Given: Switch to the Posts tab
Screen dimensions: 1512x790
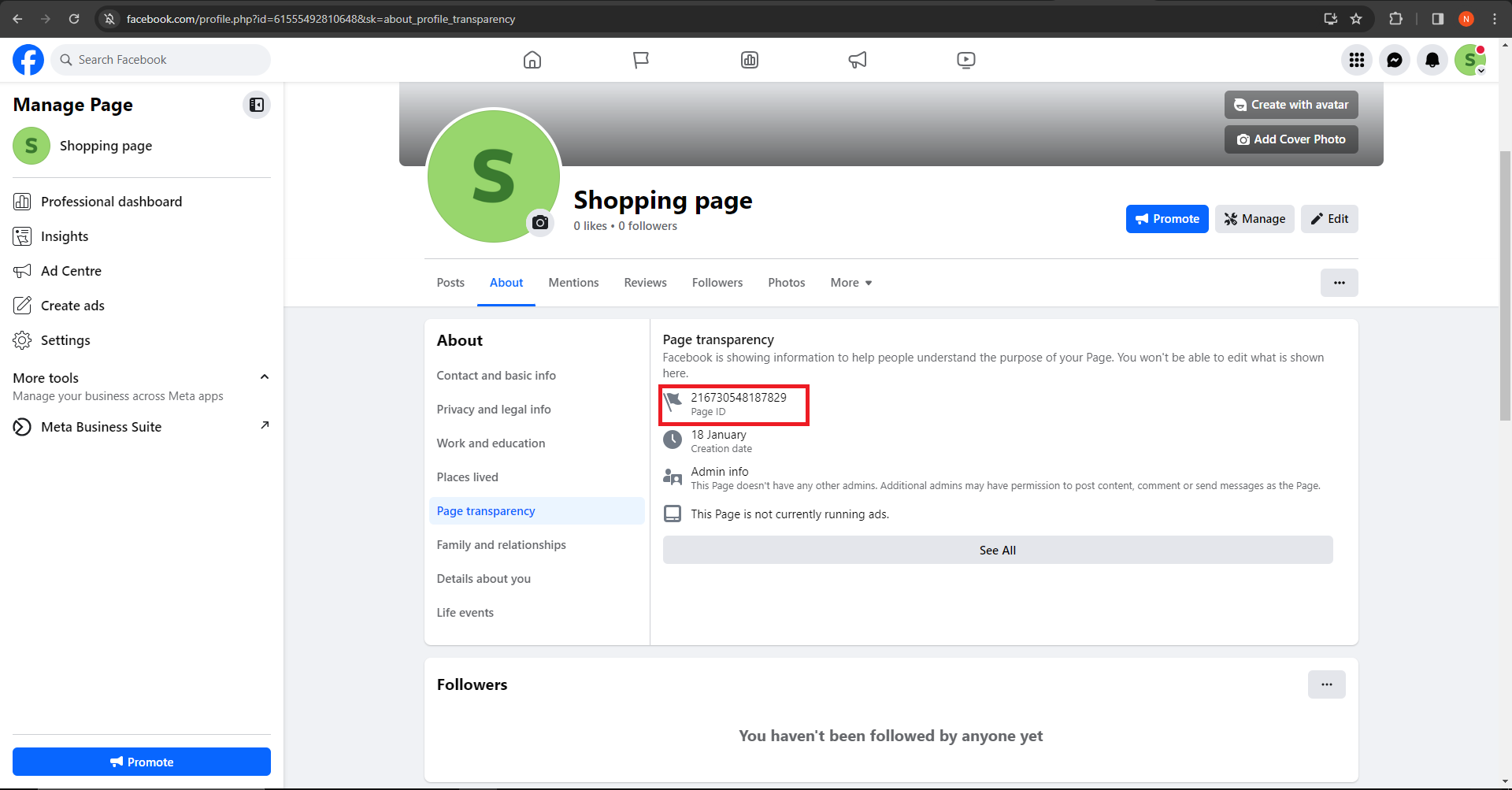Looking at the screenshot, I should (450, 283).
